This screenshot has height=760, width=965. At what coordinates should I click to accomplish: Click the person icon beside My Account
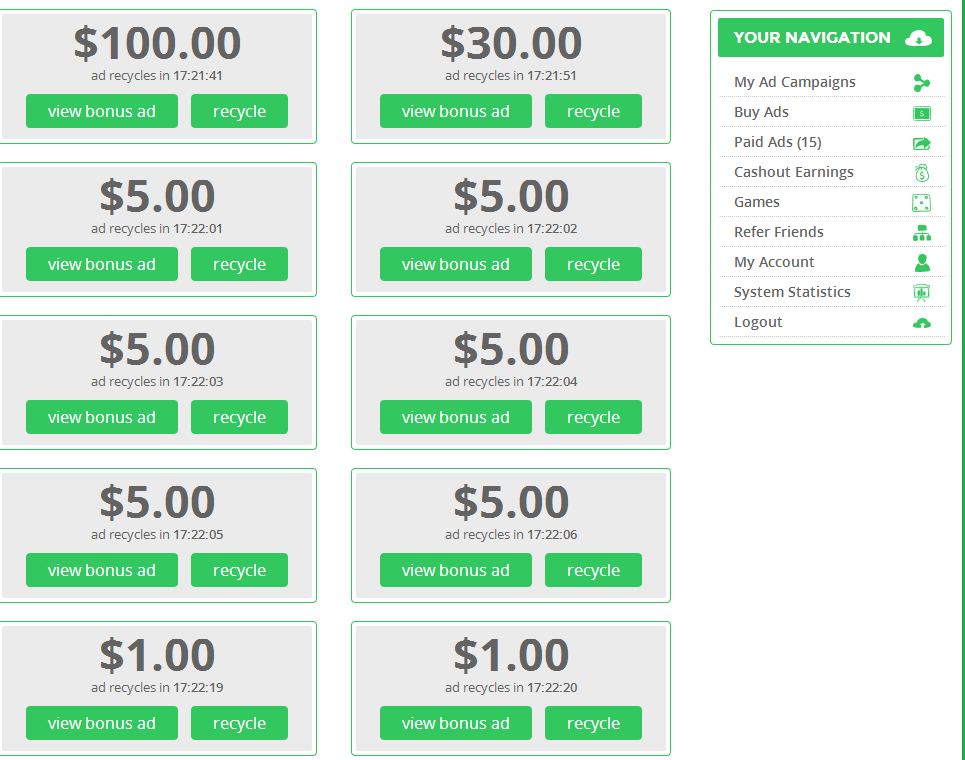tap(921, 263)
